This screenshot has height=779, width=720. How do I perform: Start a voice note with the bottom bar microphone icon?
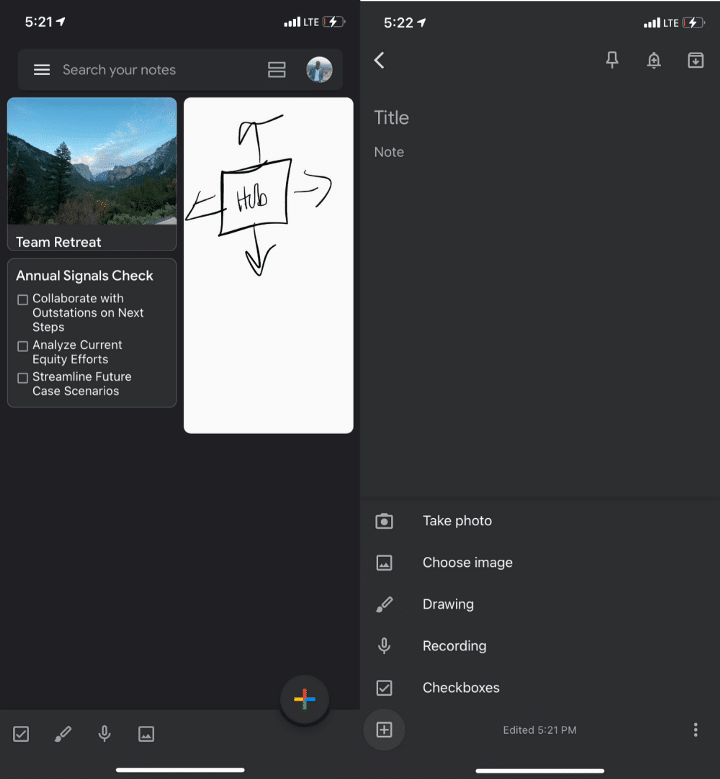[104, 734]
